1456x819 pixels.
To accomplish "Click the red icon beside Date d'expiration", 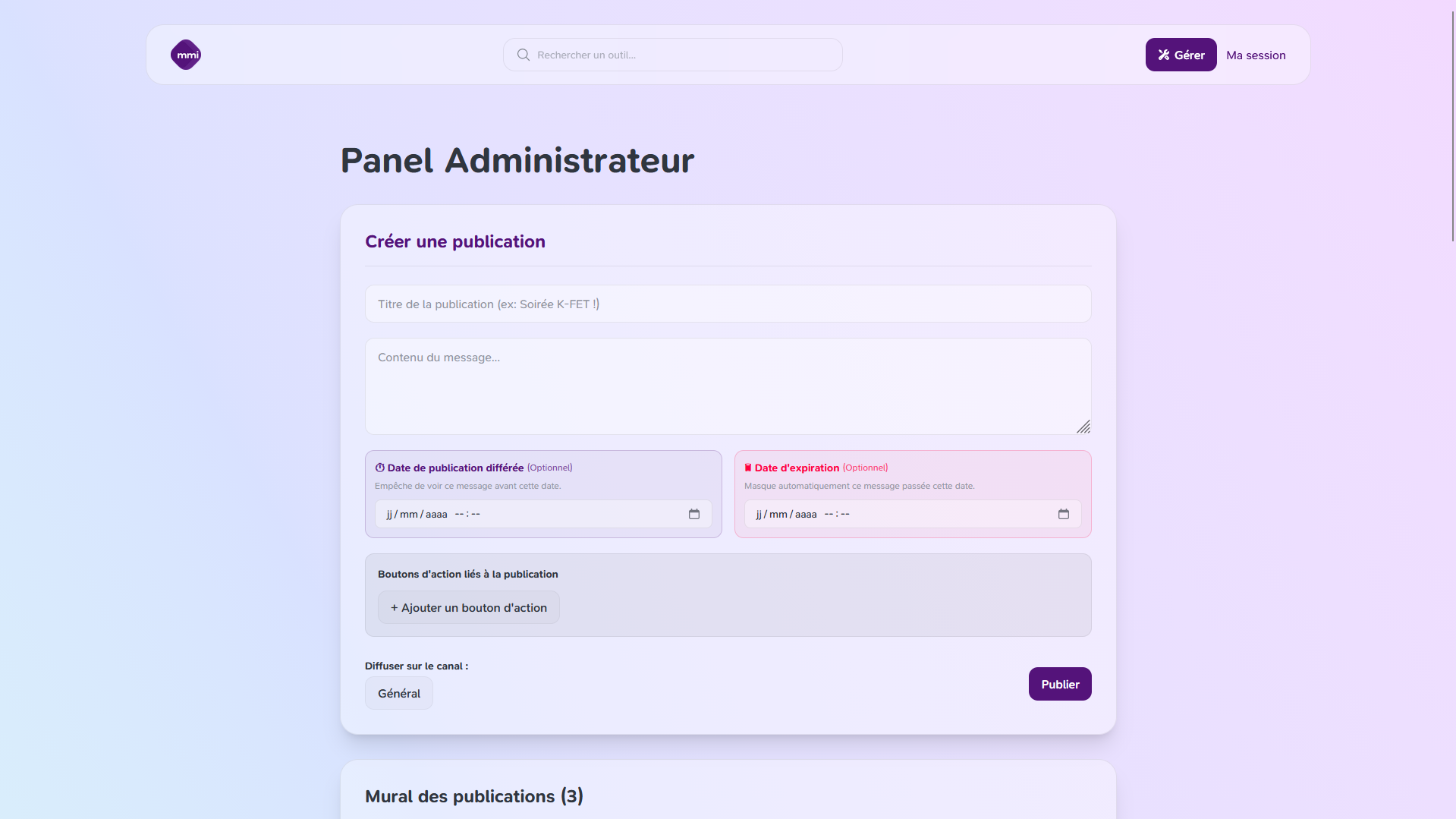I will (748, 468).
